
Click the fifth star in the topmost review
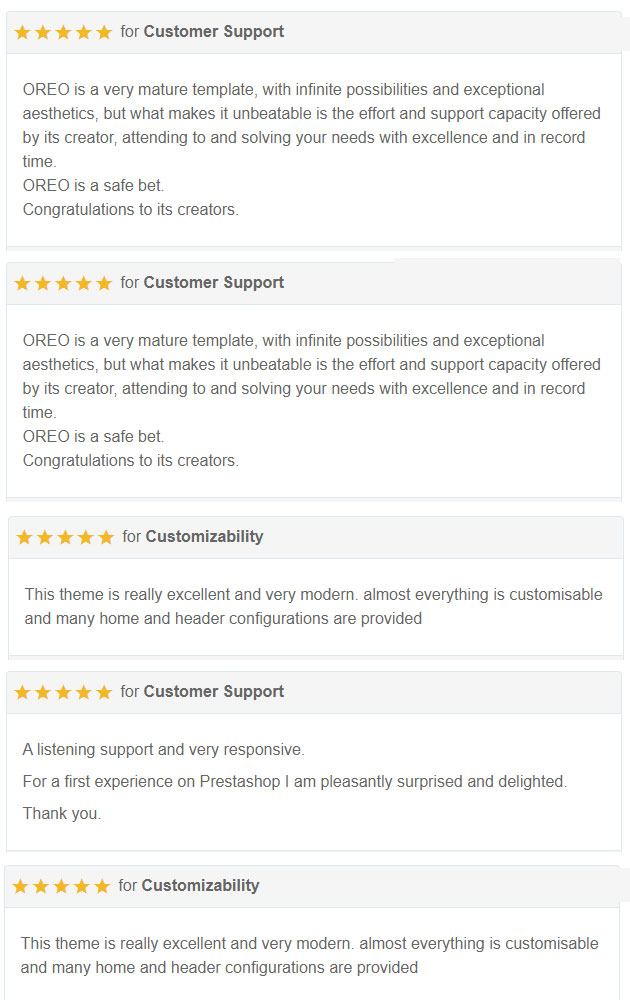[x=104, y=32]
